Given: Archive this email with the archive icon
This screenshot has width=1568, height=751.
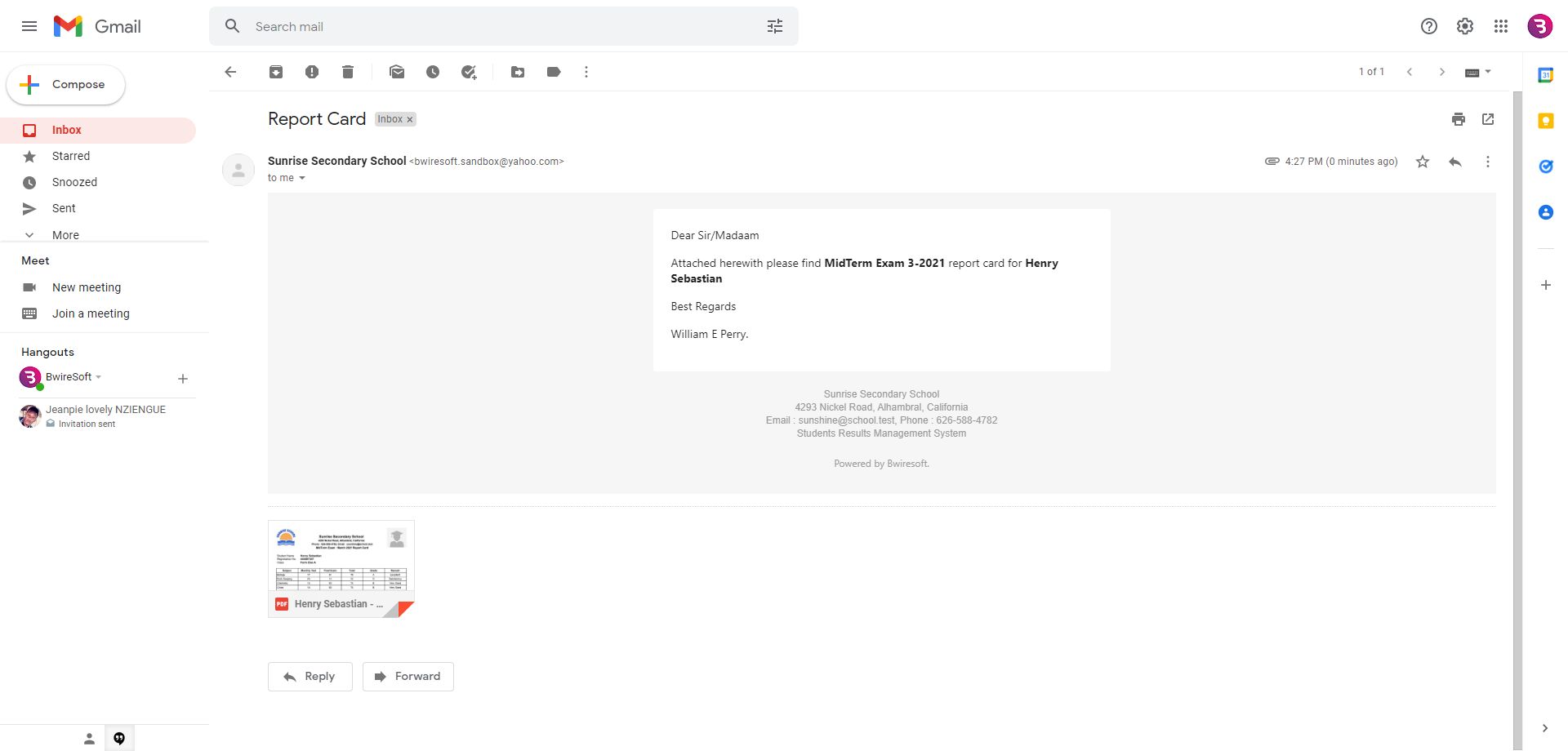Looking at the screenshot, I should [x=276, y=72].
